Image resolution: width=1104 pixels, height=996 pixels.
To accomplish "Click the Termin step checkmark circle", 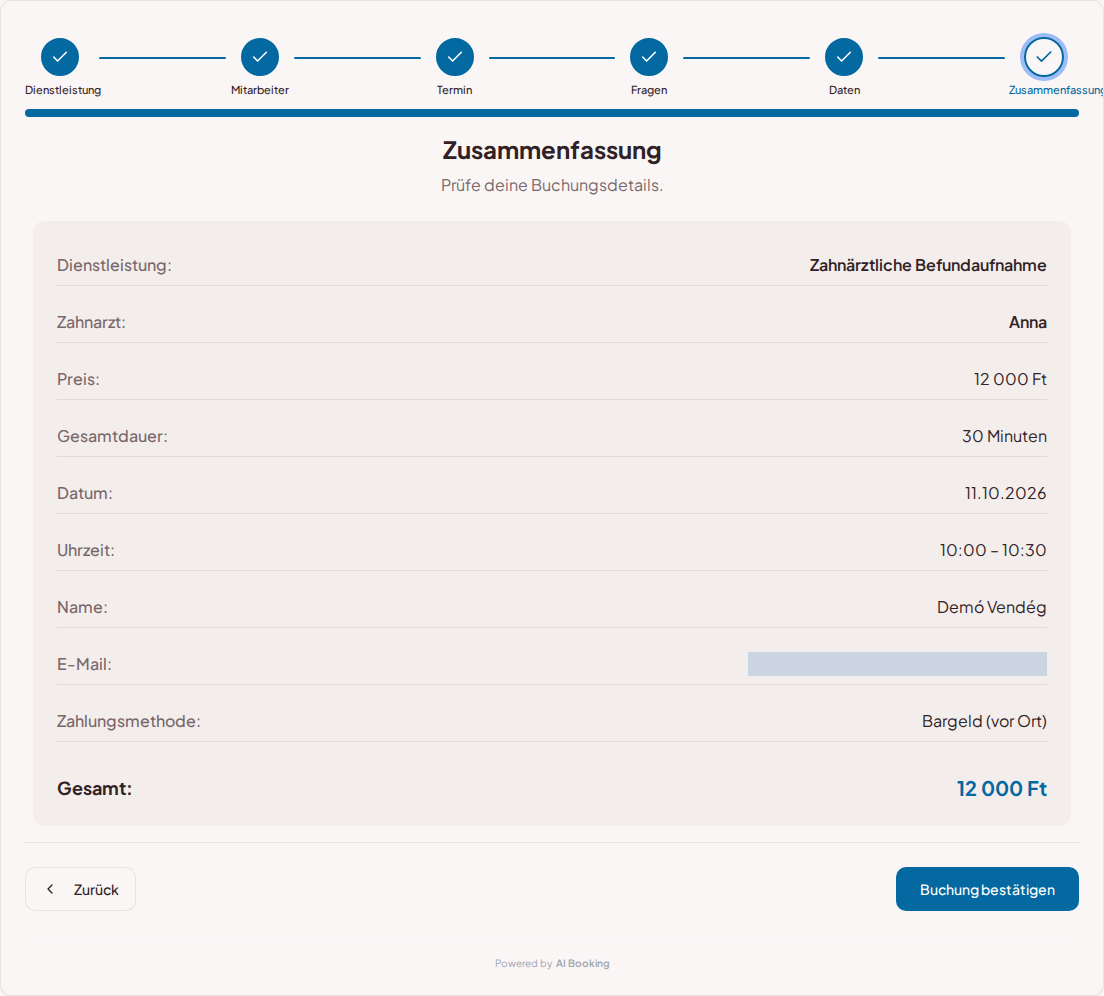I will (455, 57).
